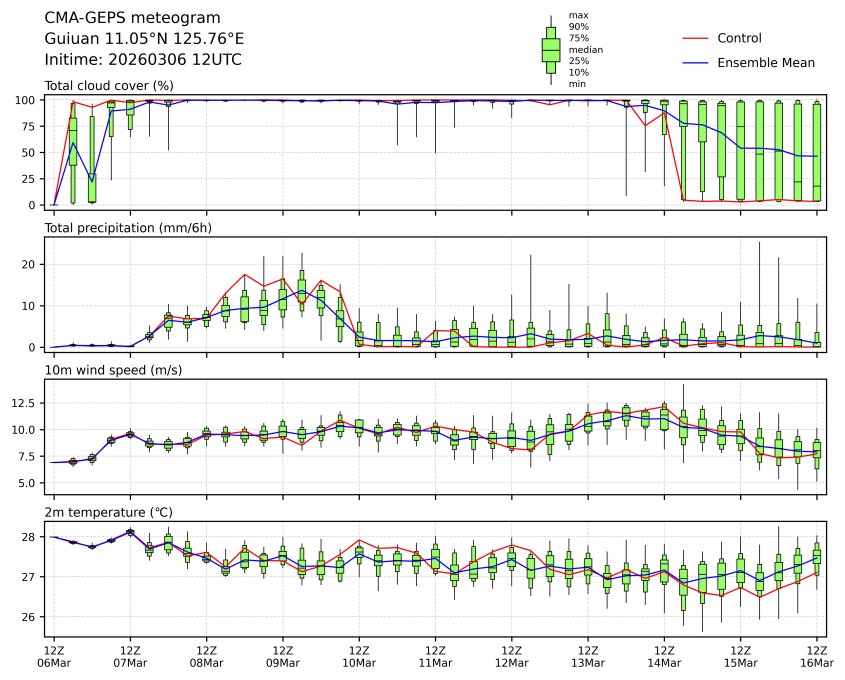Screen dimensions: 845x680
Task: Click the '12Z 08Mar' x-axis label
Action: coord(206,657)
